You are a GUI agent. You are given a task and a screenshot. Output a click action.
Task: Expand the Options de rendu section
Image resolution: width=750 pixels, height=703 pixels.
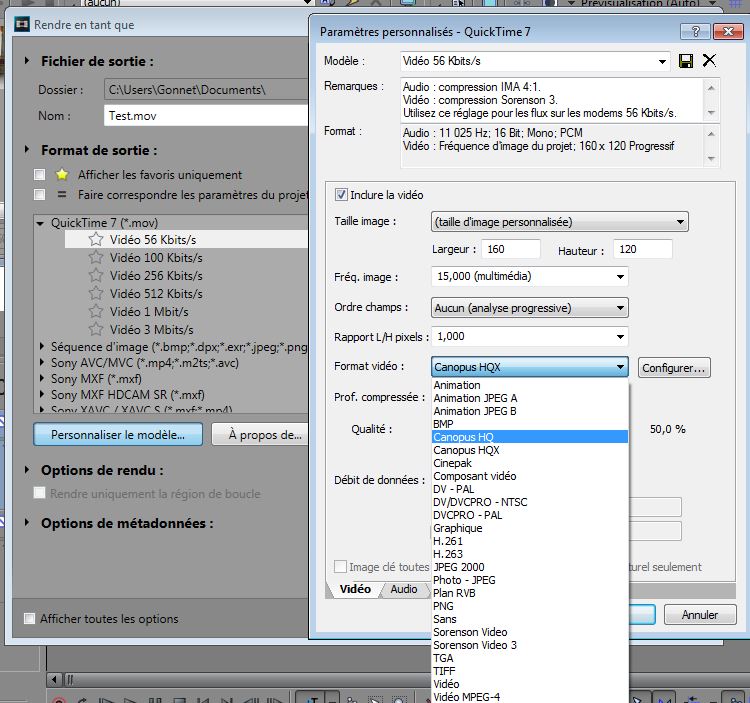coord(27,470)
